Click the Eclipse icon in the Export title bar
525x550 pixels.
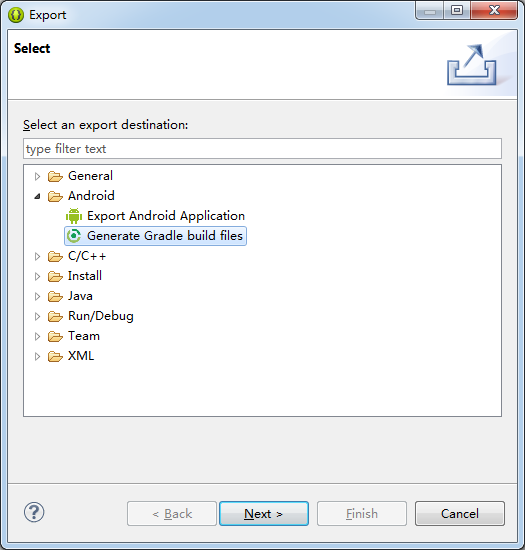coord(16,15)
